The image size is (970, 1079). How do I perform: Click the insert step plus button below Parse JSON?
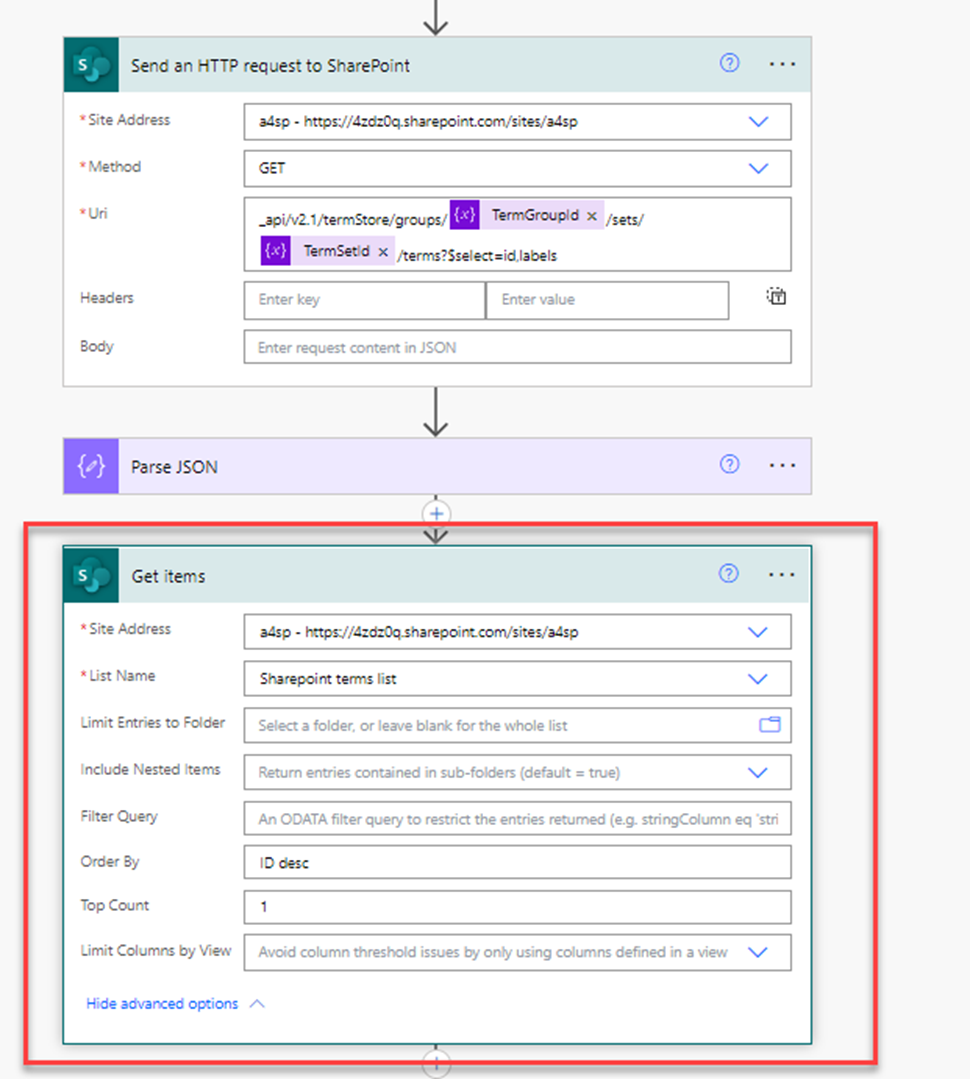[436, 513]
